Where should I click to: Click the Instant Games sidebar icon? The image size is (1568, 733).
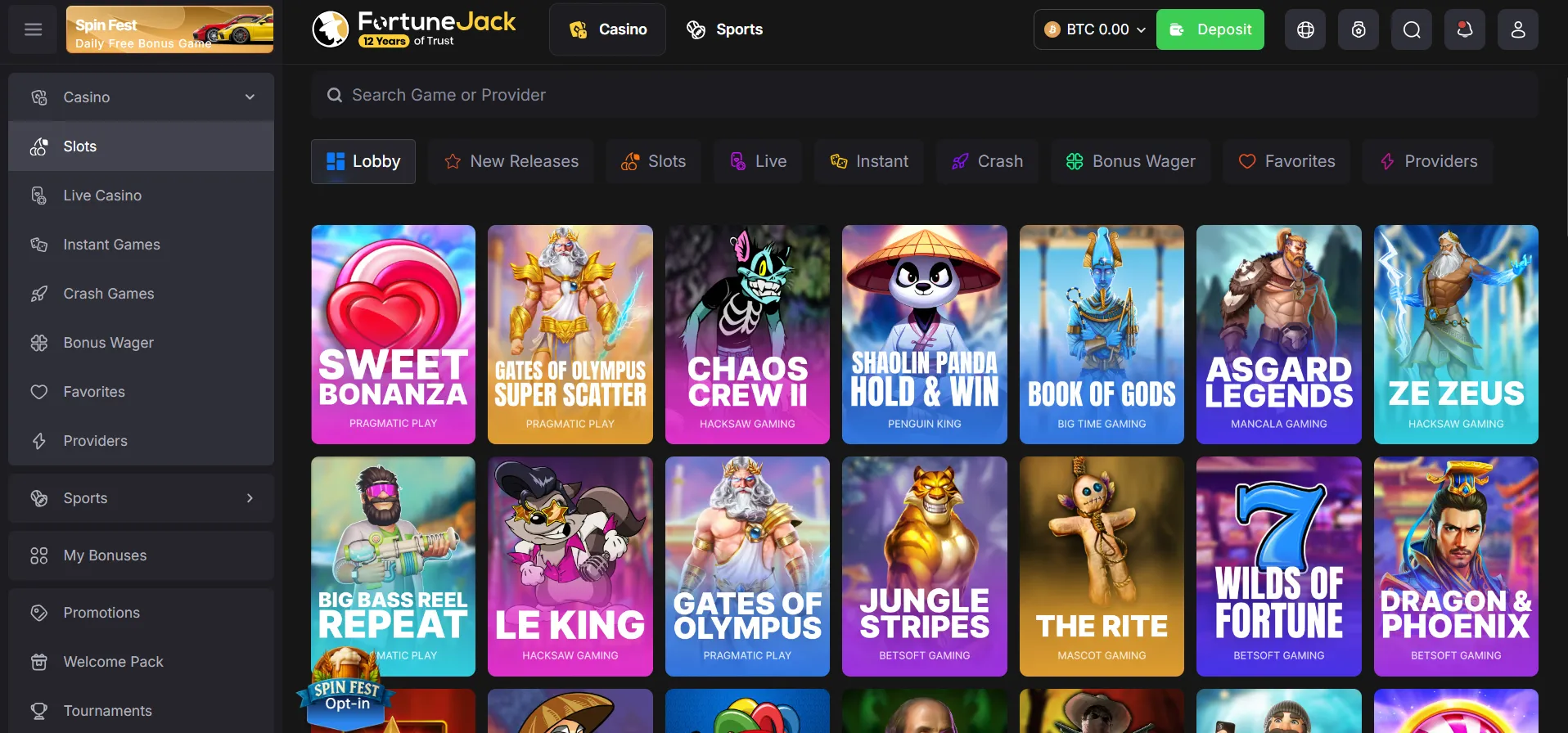click(x=38, y=245)
